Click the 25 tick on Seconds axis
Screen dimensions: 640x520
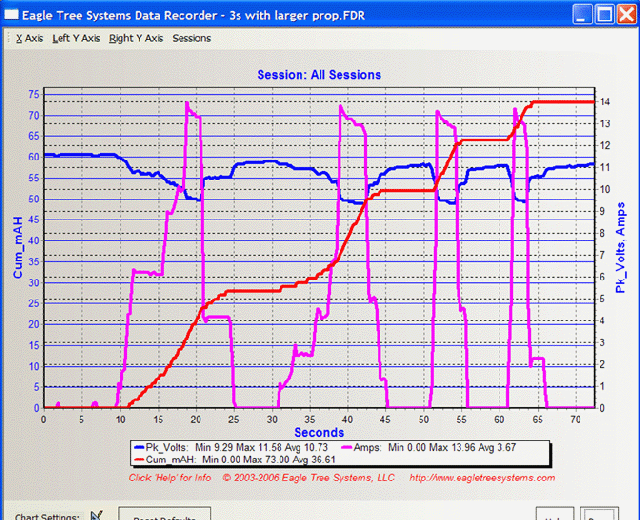233,419
